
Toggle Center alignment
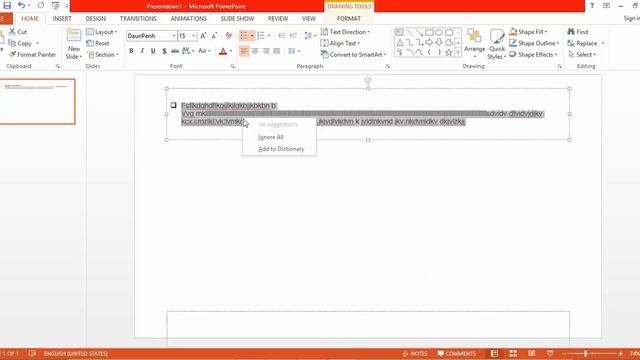255,51
